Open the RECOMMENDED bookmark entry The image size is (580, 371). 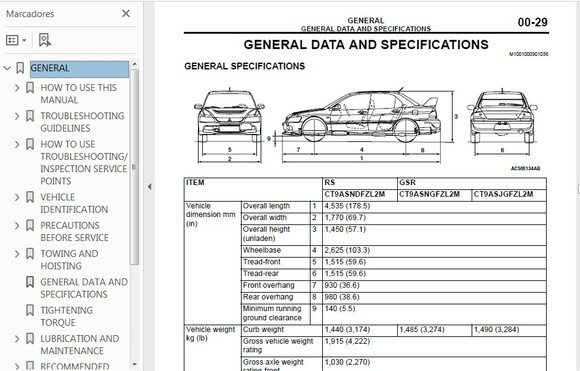coord(75,366)
